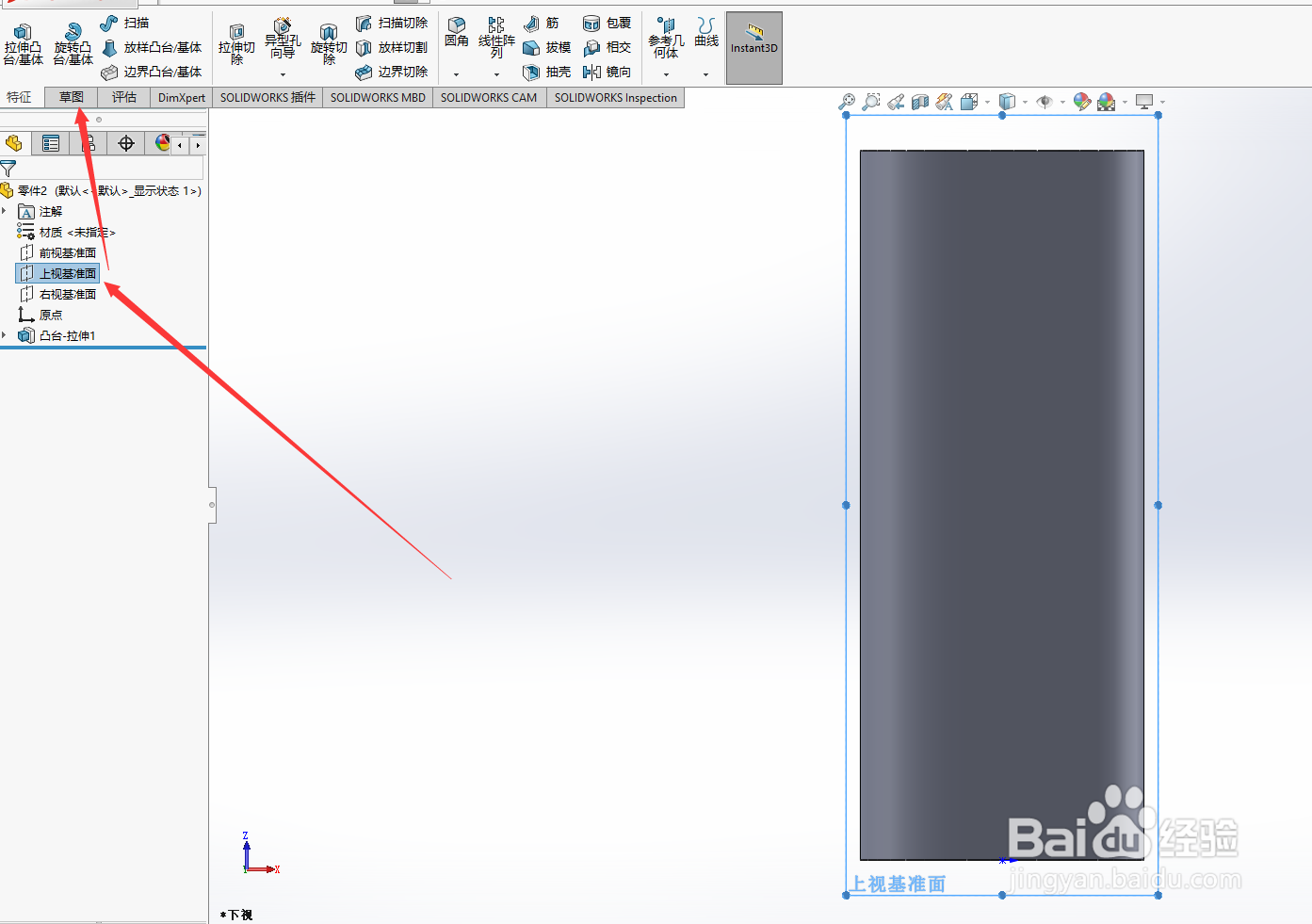The height and width of the screenshot is (924, 1312).
Task: Click Dynamic Annotation Views icon
Action: [x=945, y=102]
